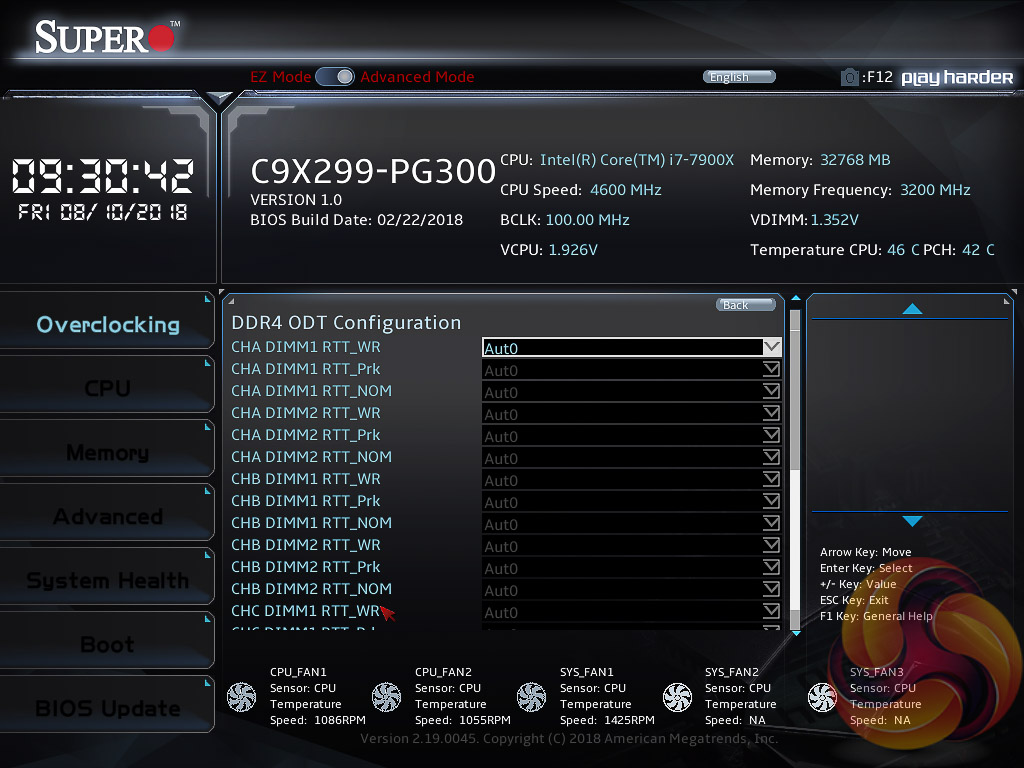
Task: Open the CHA DIMM2 RTT_WR dropdown
Action: 631,413
